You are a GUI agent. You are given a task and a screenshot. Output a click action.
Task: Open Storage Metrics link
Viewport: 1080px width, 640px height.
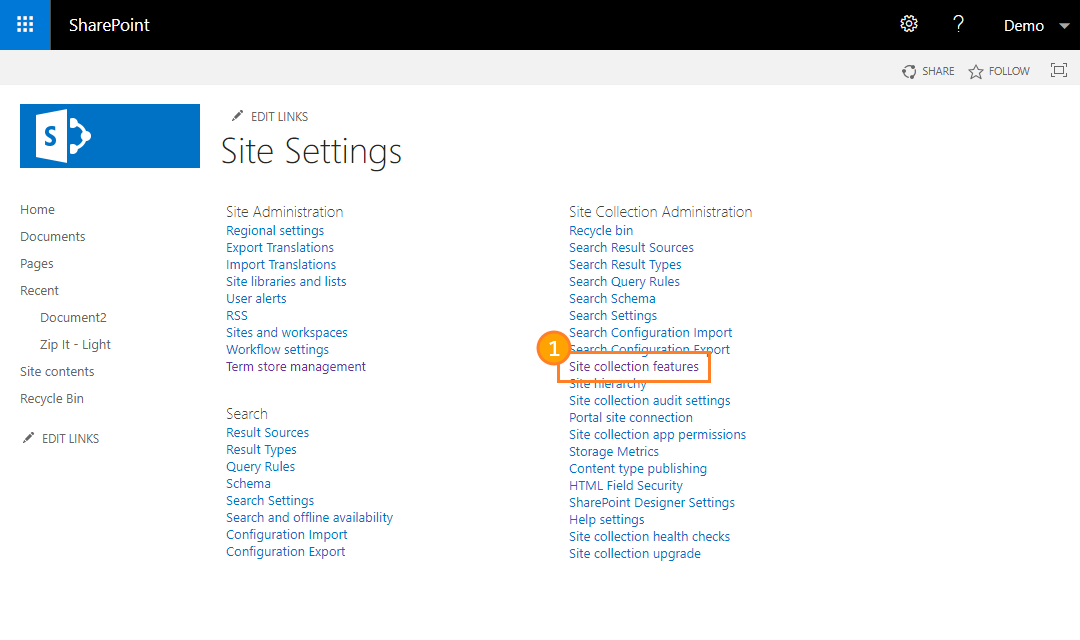[x=614, y=451]
